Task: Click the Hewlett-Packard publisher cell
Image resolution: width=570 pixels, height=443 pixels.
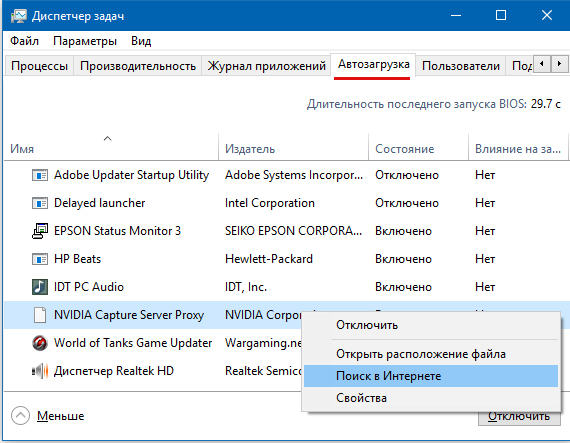Action: [x=269, y=259]
